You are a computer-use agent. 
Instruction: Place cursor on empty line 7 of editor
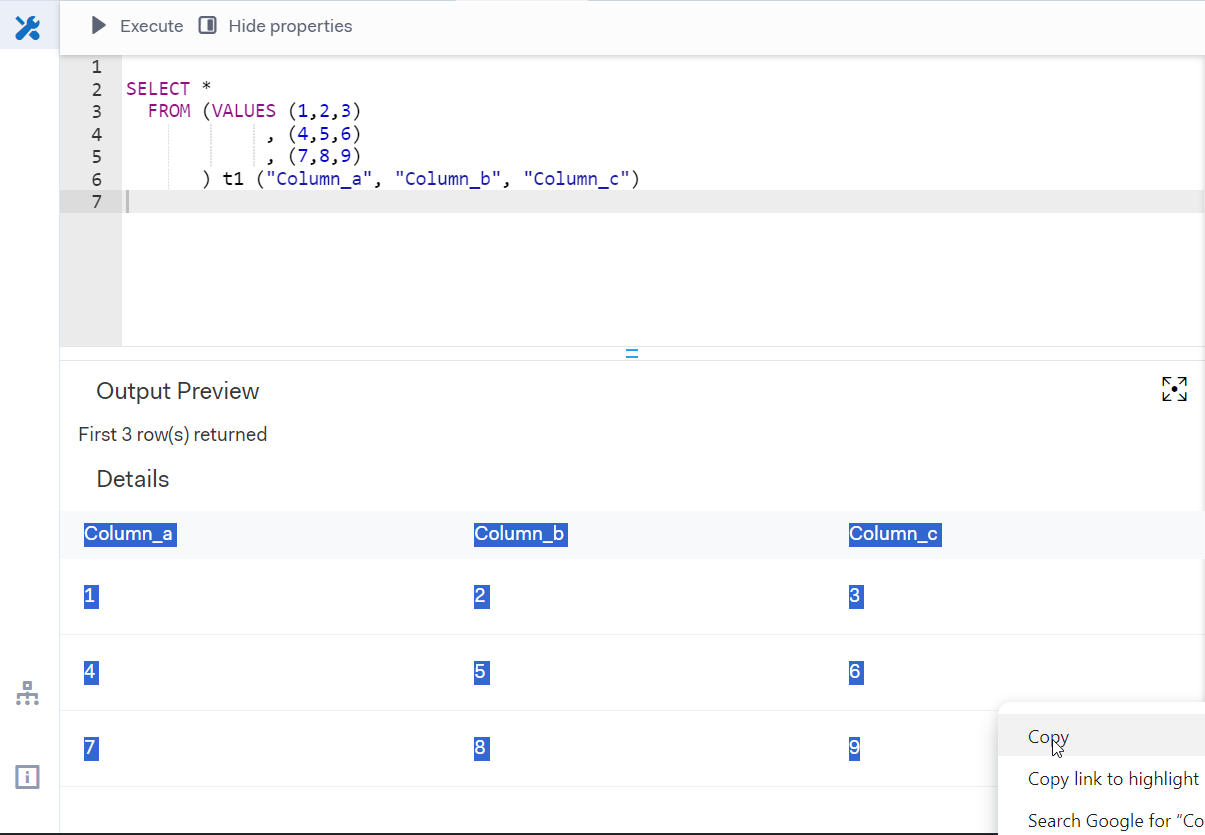pos(664,202)
